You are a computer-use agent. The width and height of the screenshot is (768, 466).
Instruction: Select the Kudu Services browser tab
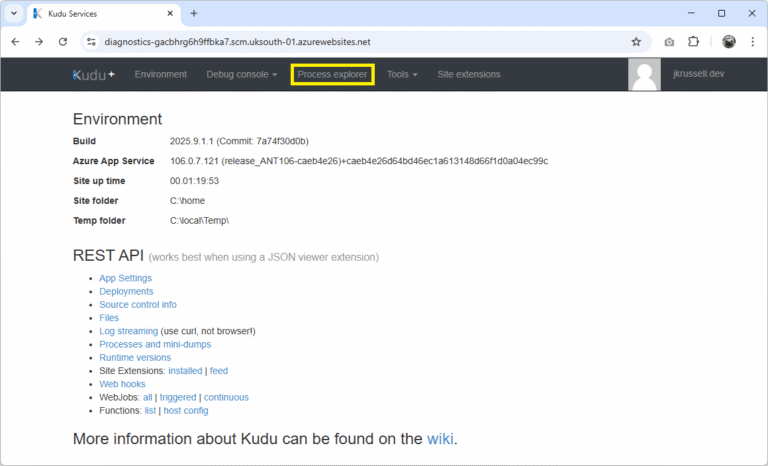point(104,14)
